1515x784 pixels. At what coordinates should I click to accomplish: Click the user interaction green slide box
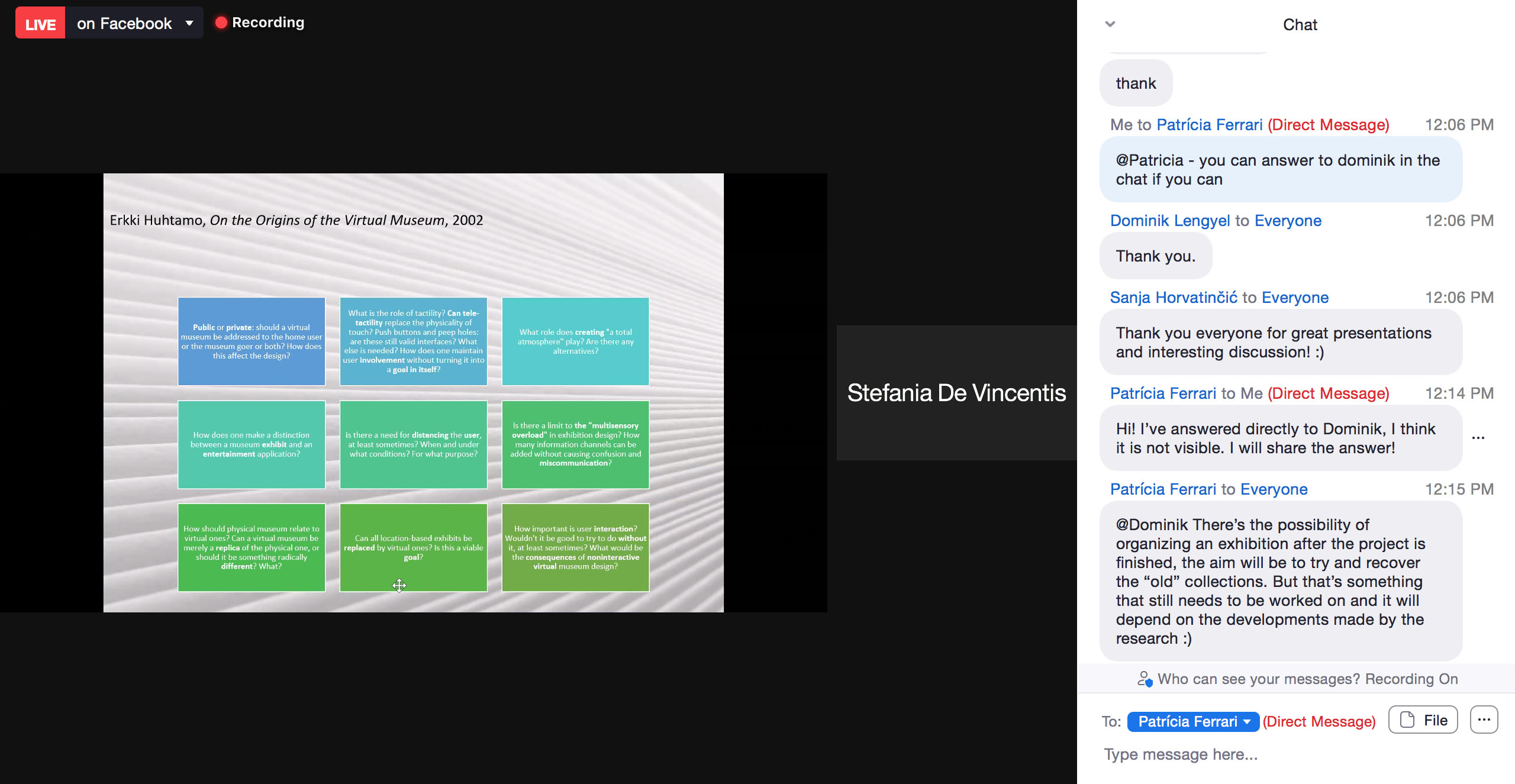(575, 547)
